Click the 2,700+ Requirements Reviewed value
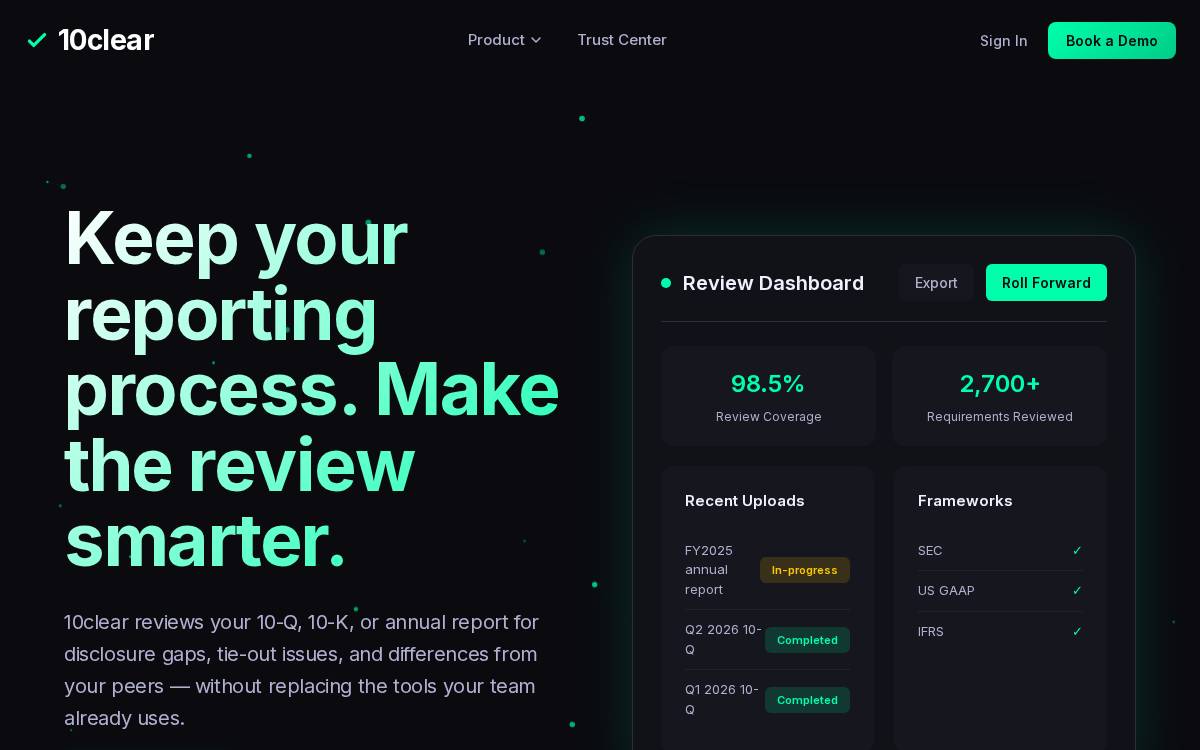The height and width of the screenshot is (750, 1200). coord(1000,384)
